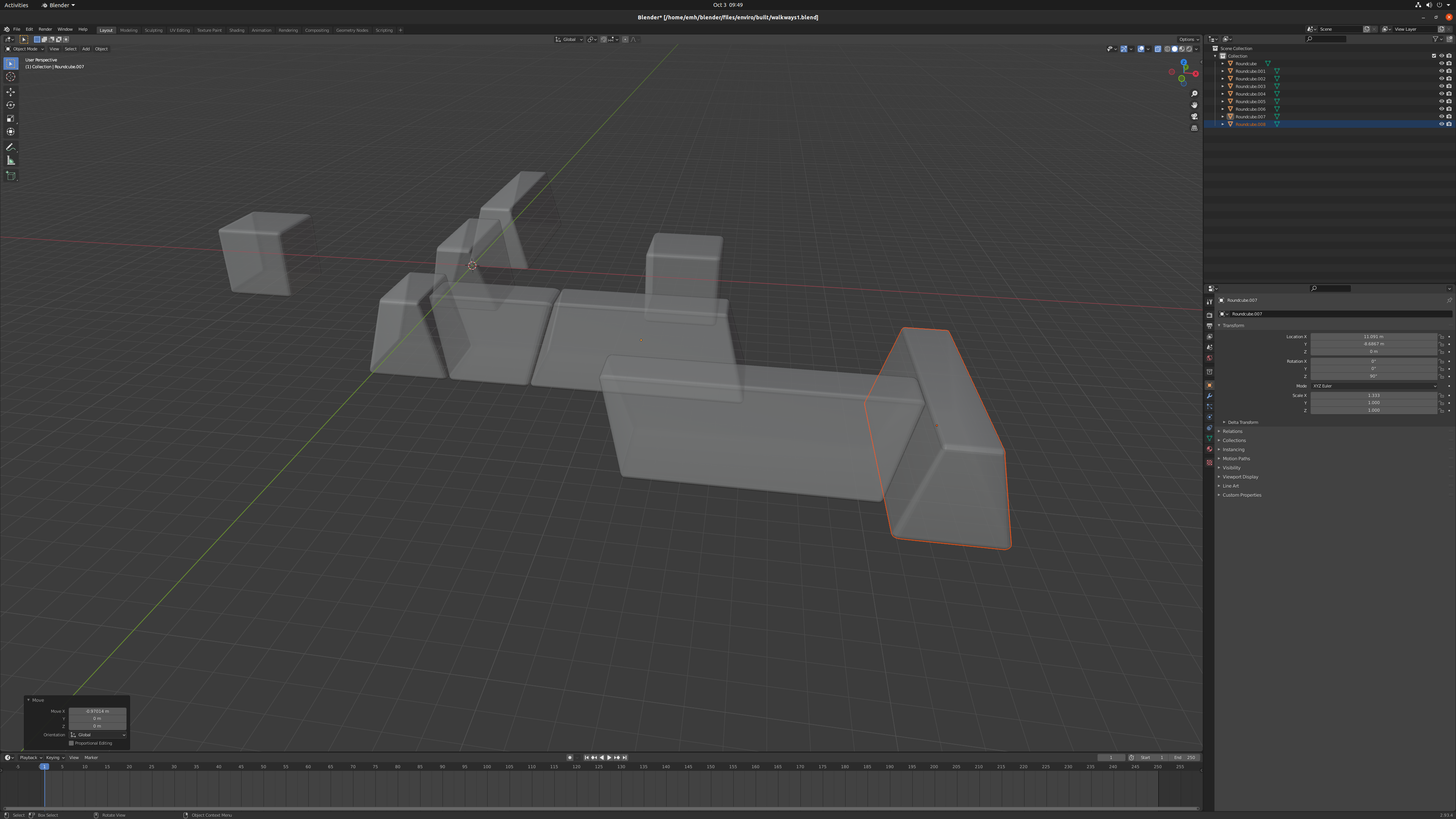Open the Modifier properties wrench tab
This screenshot has height=819, width=1456.
pos(1210,396)
